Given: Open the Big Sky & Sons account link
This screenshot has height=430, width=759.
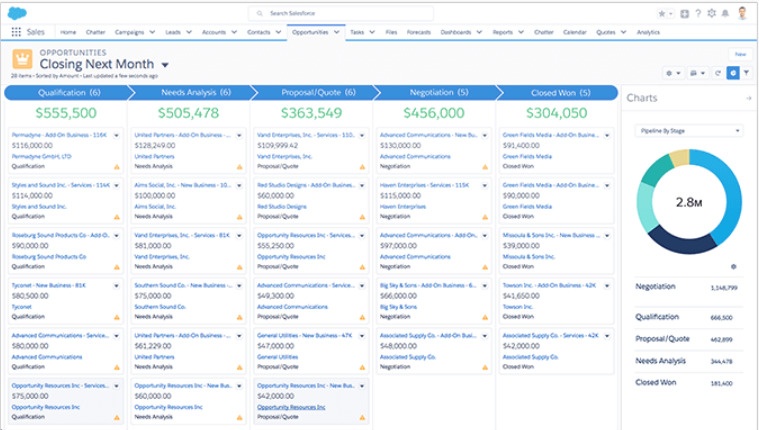Looking at the screenshot, I should [398, 307].
